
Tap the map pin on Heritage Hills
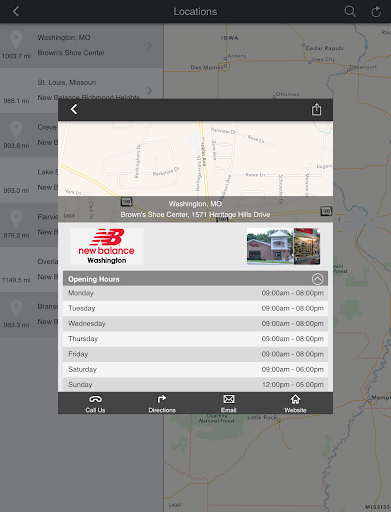point(196,142)
